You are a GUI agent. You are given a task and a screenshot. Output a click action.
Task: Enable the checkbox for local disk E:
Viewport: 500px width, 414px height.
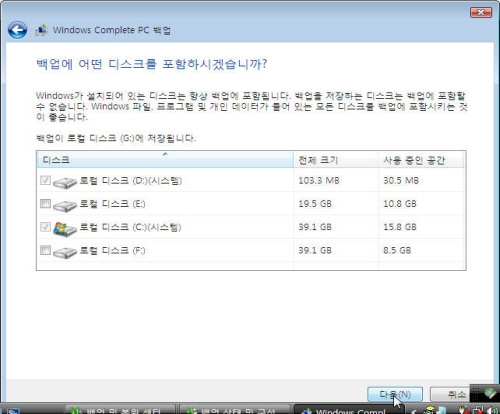point(45,203)
